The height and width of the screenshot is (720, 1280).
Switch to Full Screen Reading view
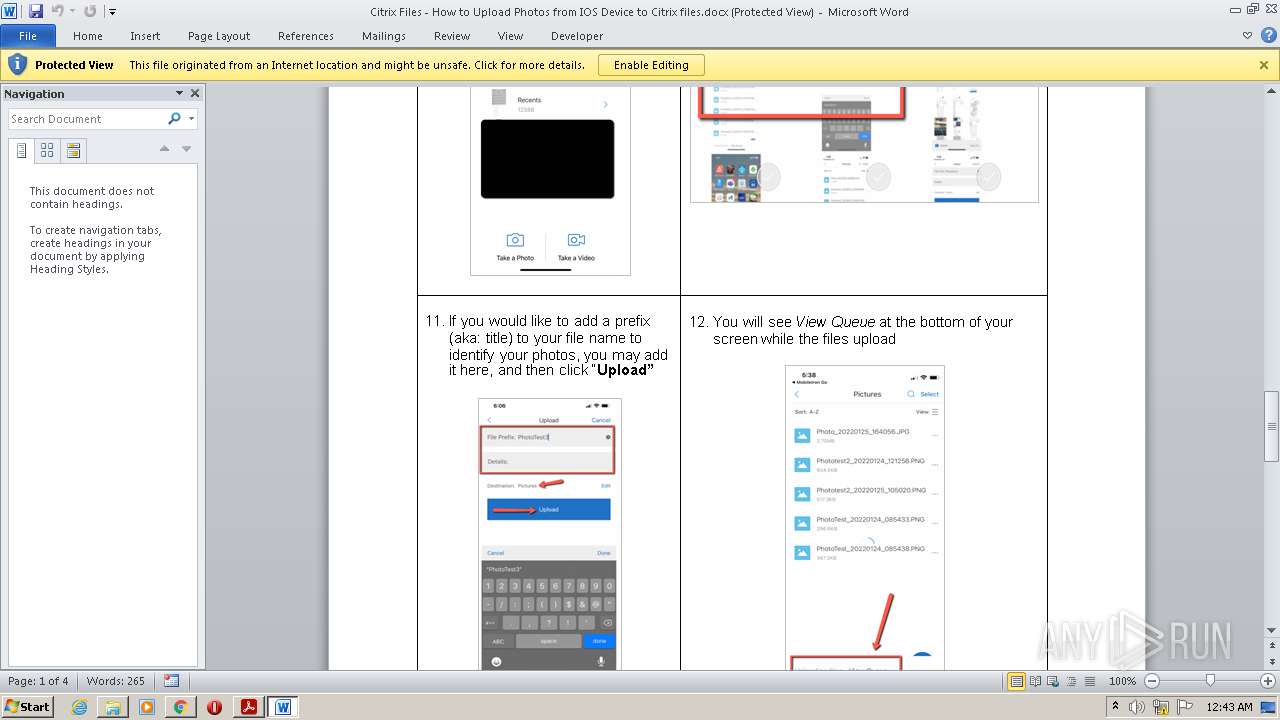click(1035, 681)
